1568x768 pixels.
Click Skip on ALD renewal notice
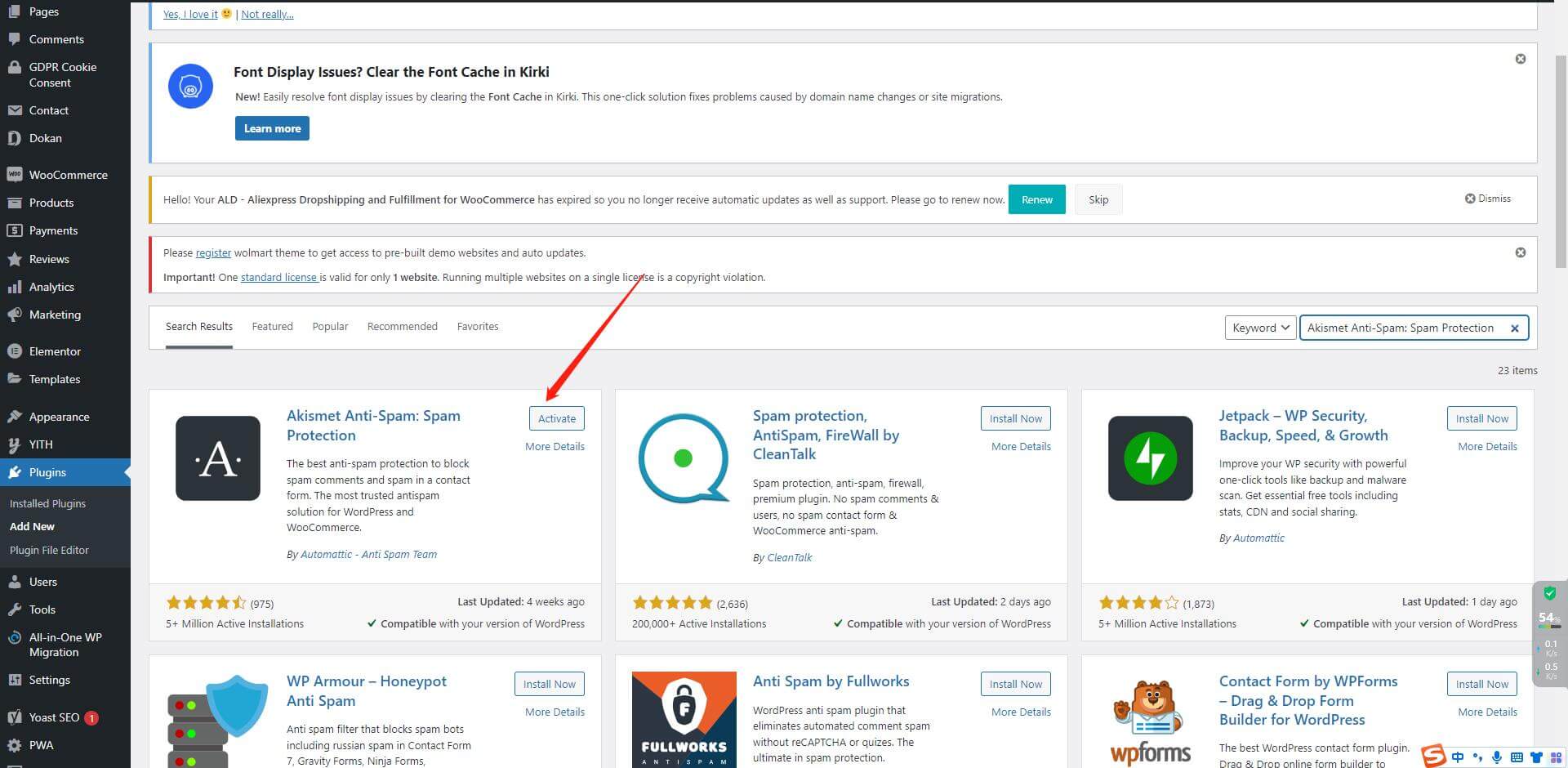point(1098,199)
